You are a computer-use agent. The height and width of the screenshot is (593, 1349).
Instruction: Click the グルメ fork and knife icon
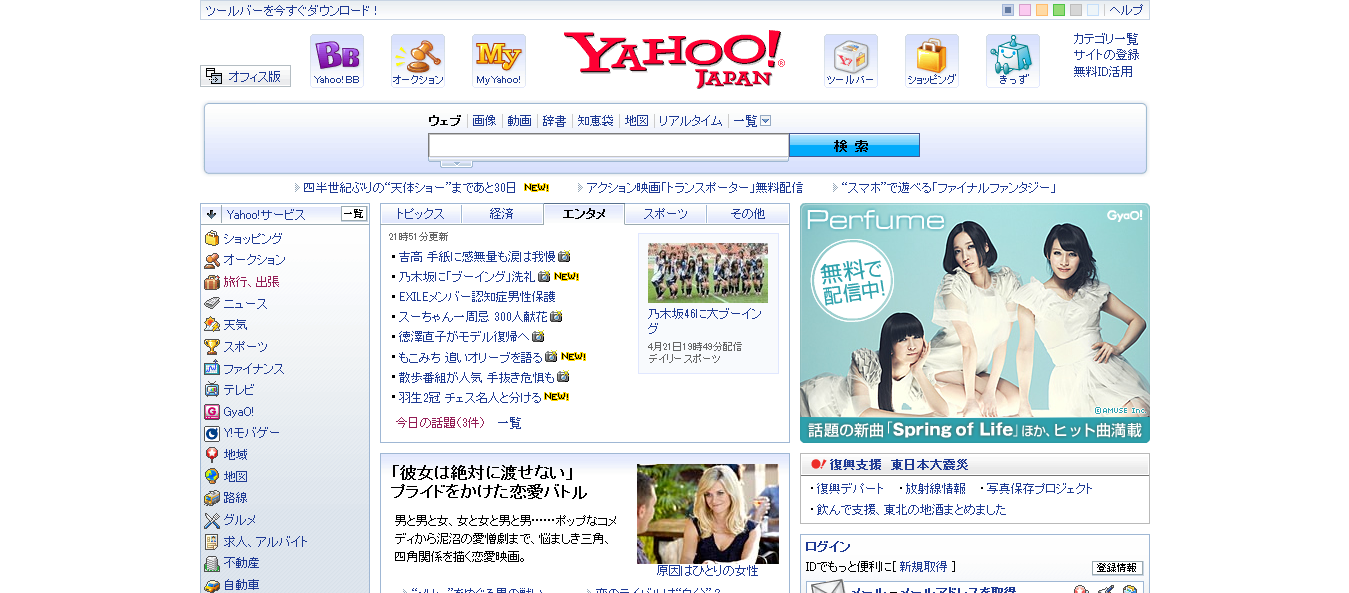[x=212, y=520]
